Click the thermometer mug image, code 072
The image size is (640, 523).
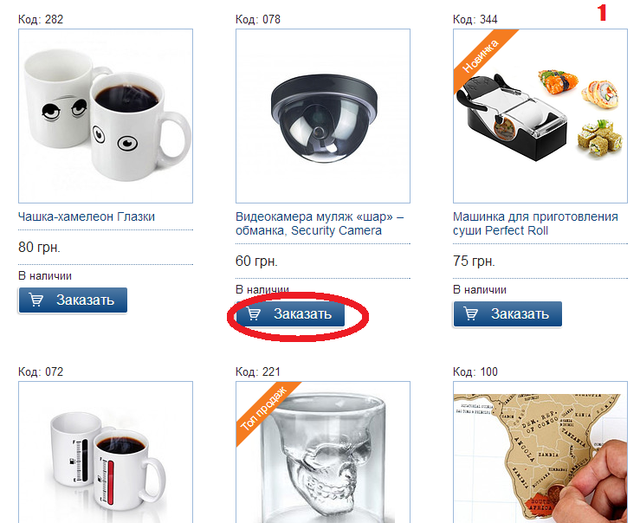coord(105,452)
